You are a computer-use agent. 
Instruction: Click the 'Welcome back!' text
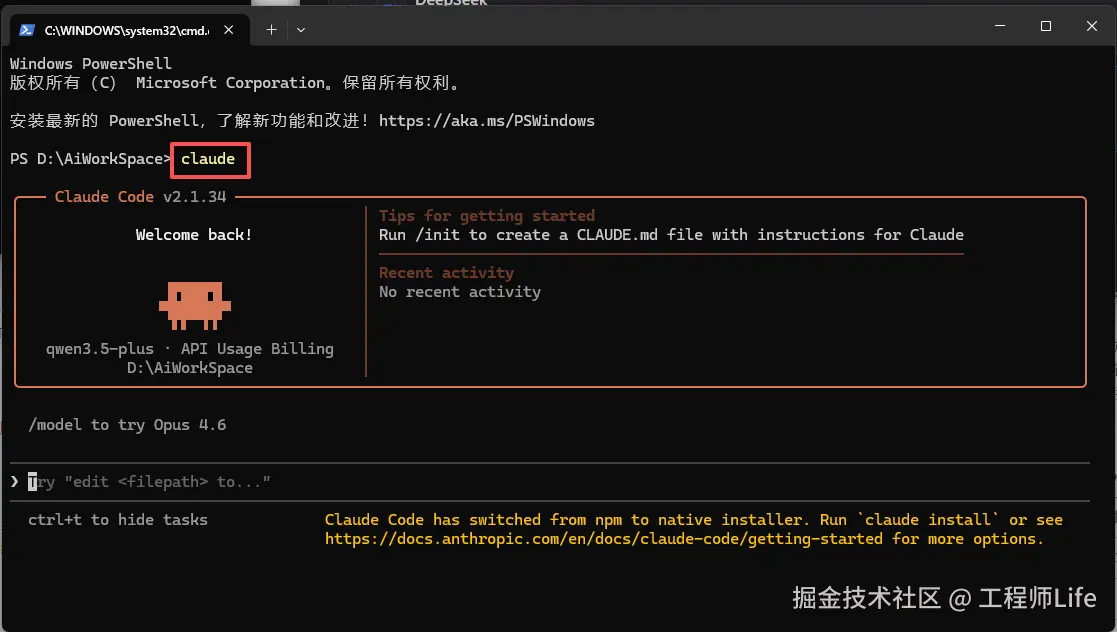pos(194,235)
